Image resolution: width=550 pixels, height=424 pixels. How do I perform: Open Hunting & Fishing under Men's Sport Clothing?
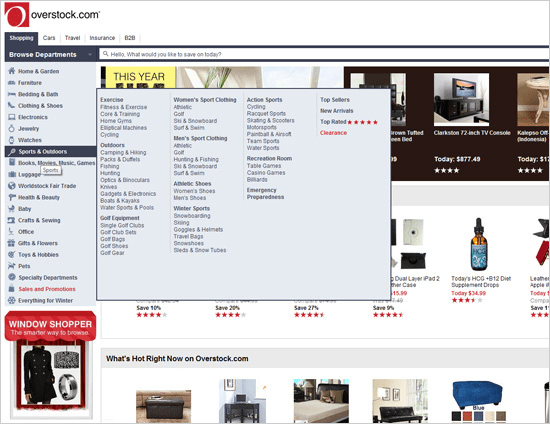[x=196, y=159]
